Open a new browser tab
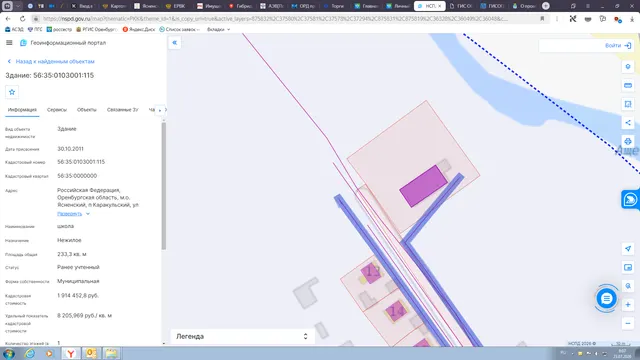640x360 pixels. click(546, 6)
